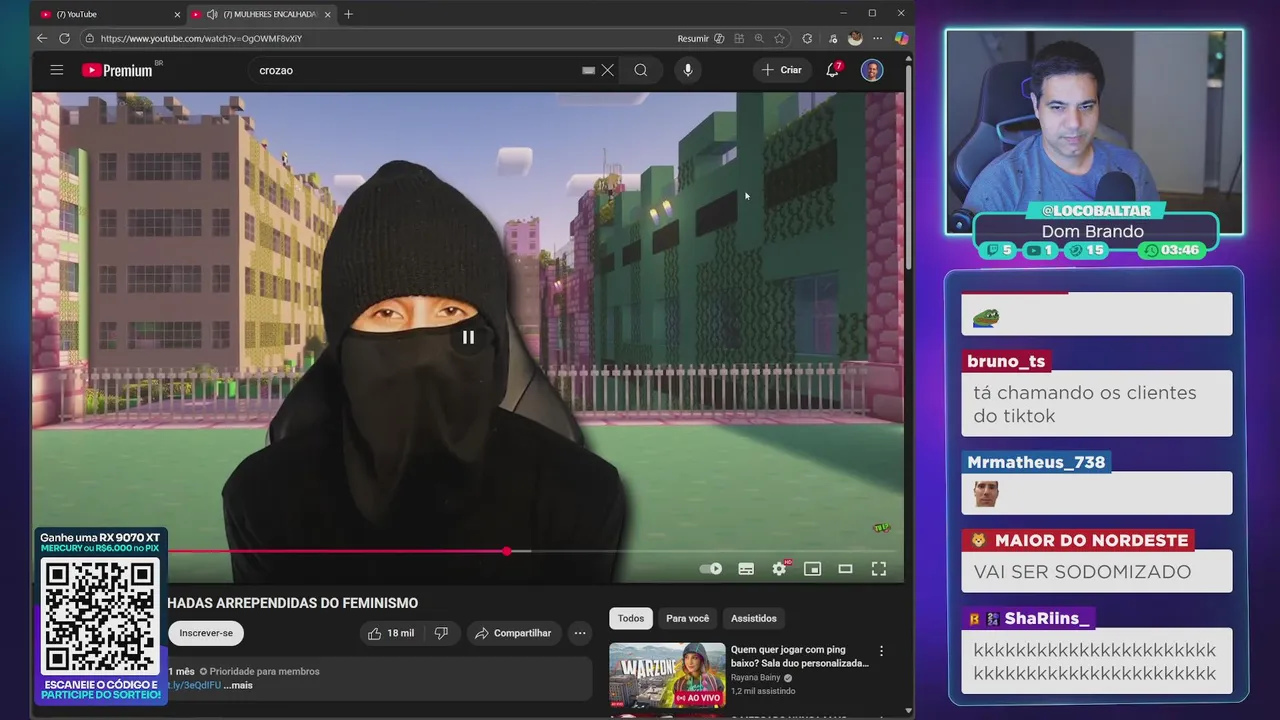Open the Warzone live video thumbnail
The width and height of the screenshot is (1280, 720).
pos(667,674)
